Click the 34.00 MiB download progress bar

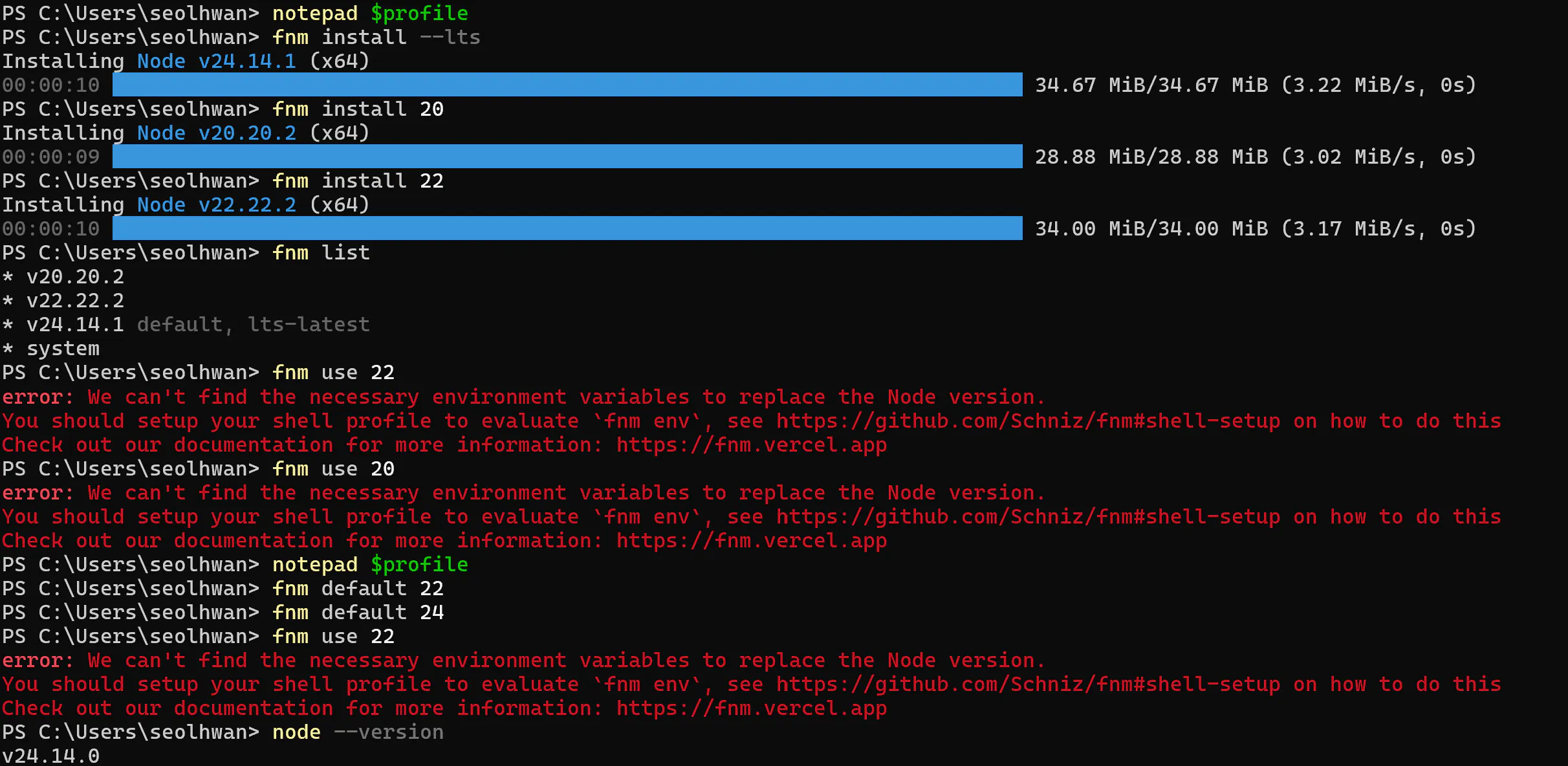pos(567,228)
